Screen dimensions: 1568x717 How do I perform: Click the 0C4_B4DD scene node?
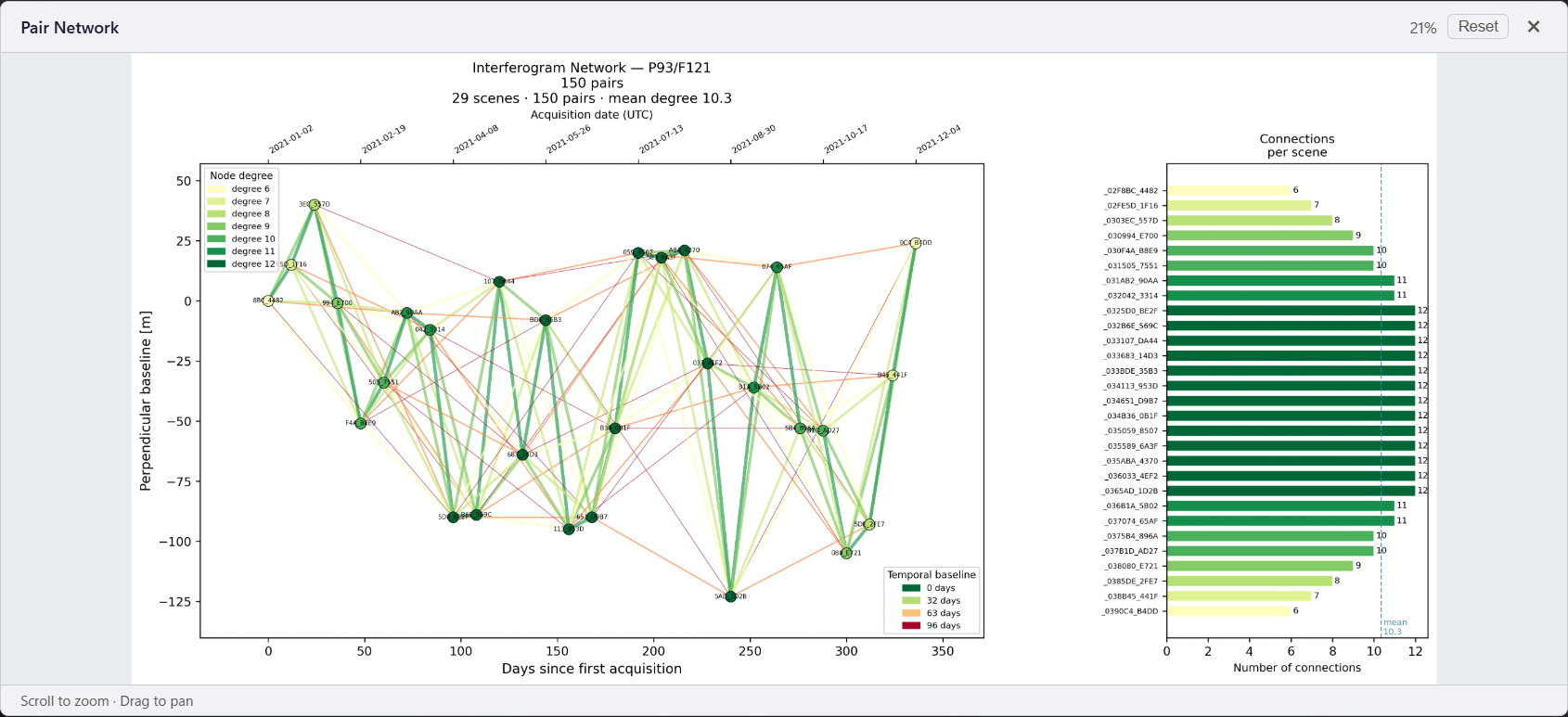click(x=915, y=243)
